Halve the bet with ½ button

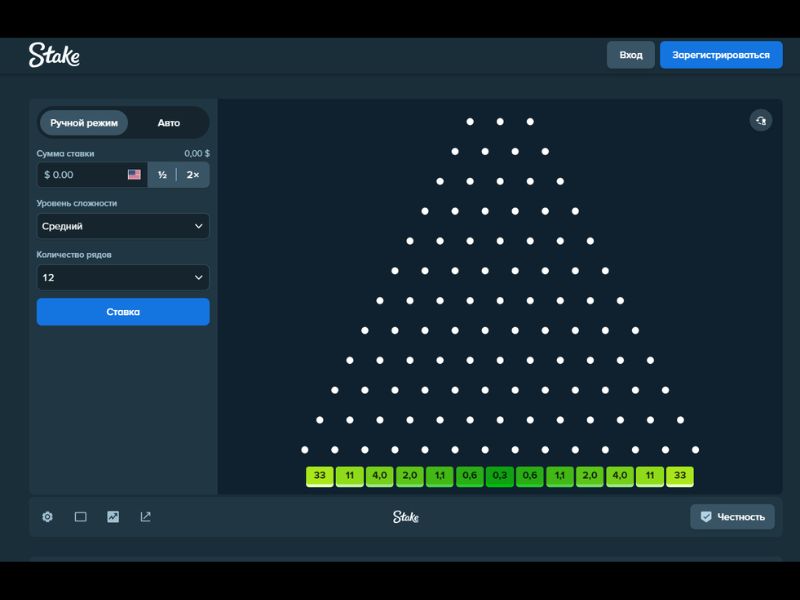(162, 175)
